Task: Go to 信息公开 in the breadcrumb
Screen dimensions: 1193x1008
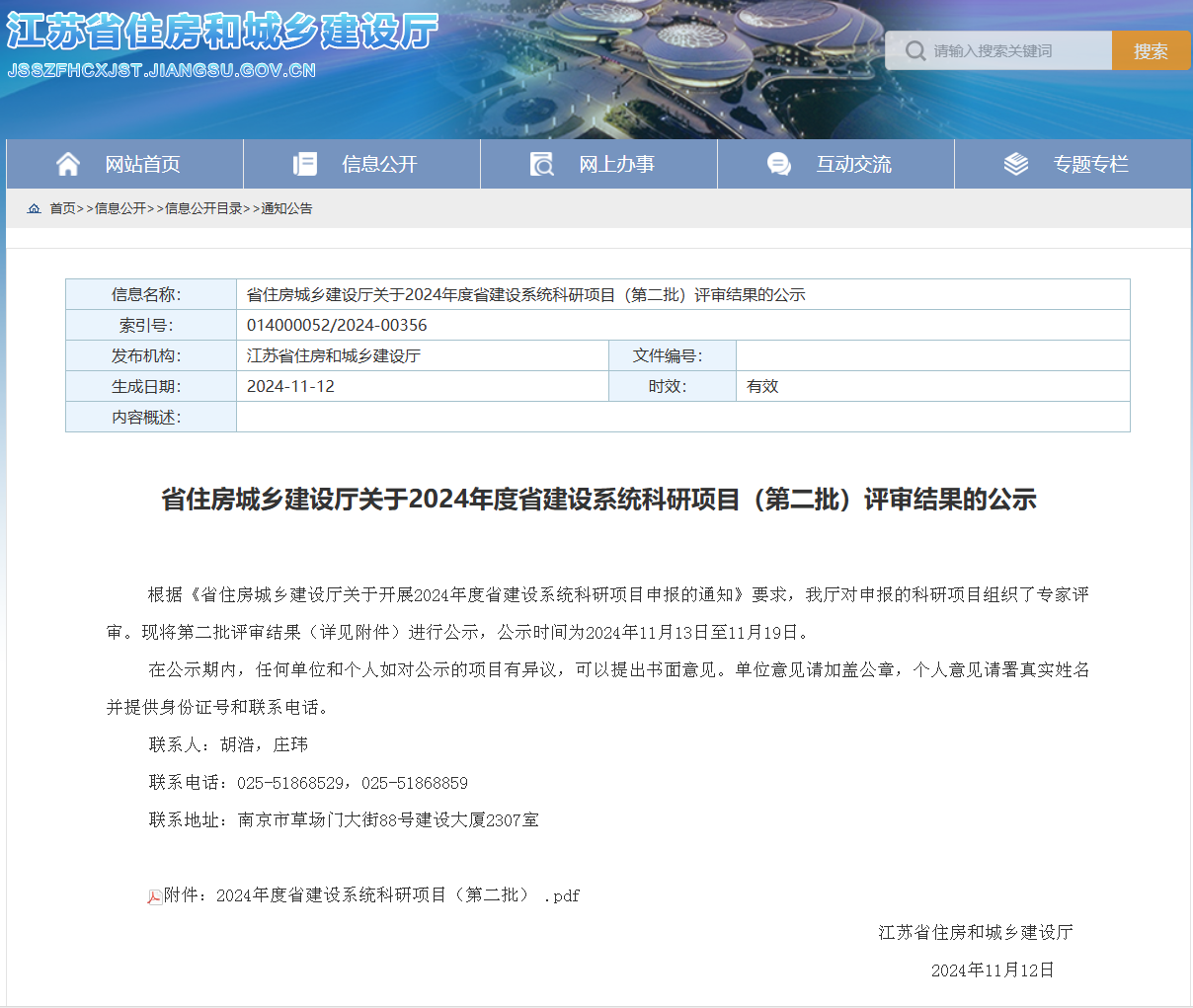Action: (120, 208)
